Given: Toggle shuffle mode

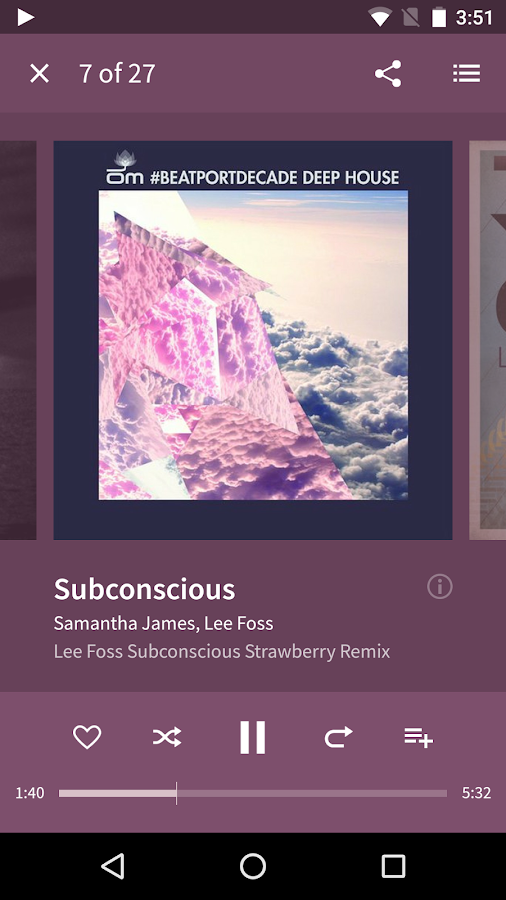Looking at the screenshot, I should point(167,736).
